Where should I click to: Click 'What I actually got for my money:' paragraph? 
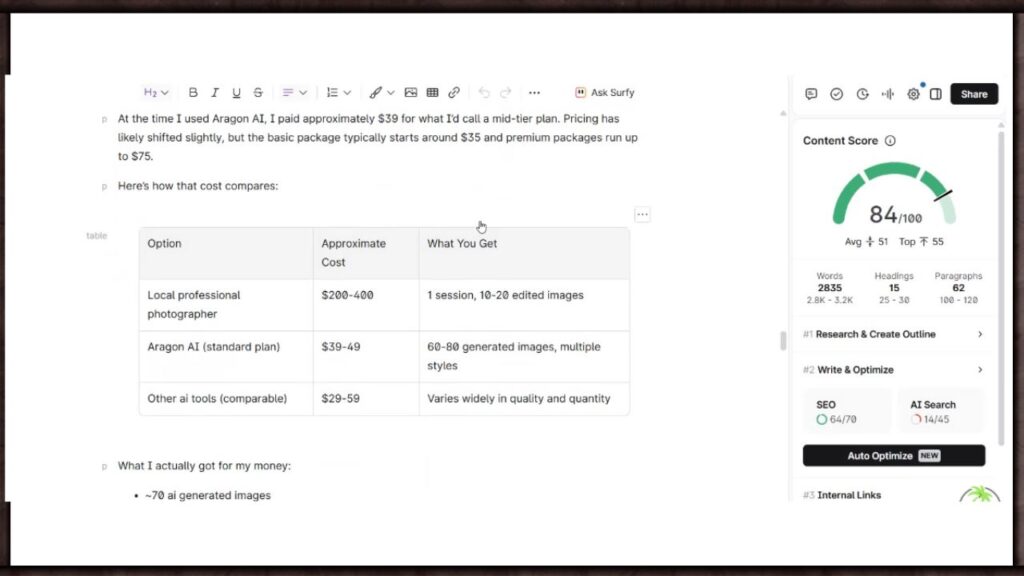pyautogui.click(x=204, y=466)
